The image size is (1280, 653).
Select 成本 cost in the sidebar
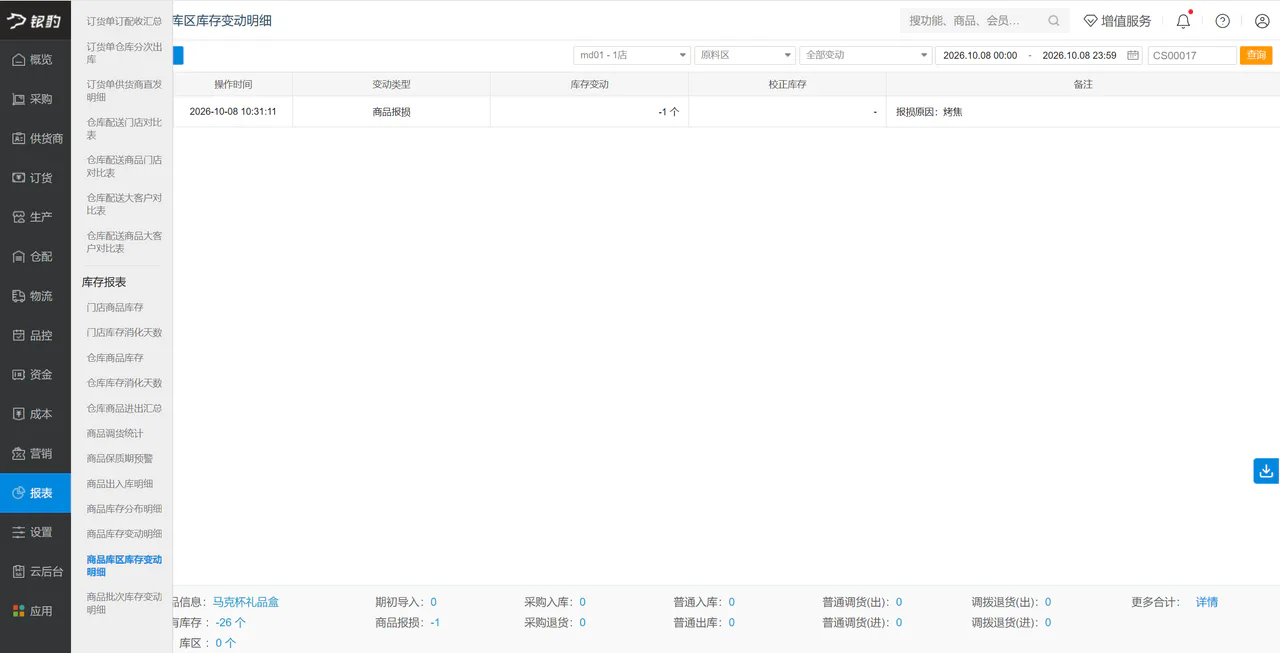35,414
